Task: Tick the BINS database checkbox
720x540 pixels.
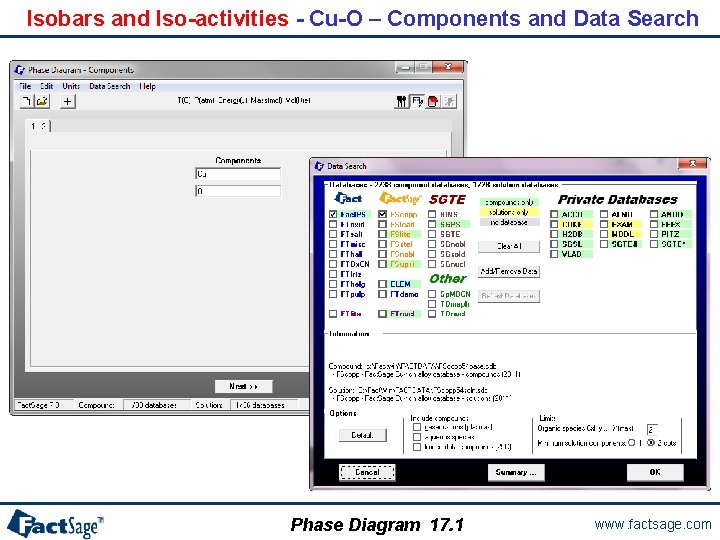Action: [x=432, y=214]
